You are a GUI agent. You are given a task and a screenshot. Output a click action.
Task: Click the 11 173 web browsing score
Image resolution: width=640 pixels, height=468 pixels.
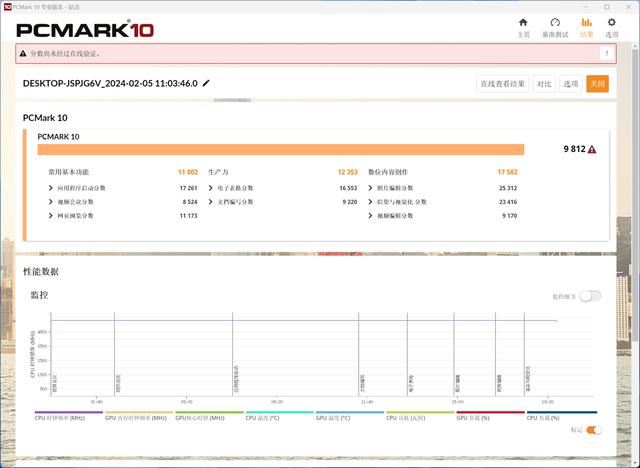point(188,215)
